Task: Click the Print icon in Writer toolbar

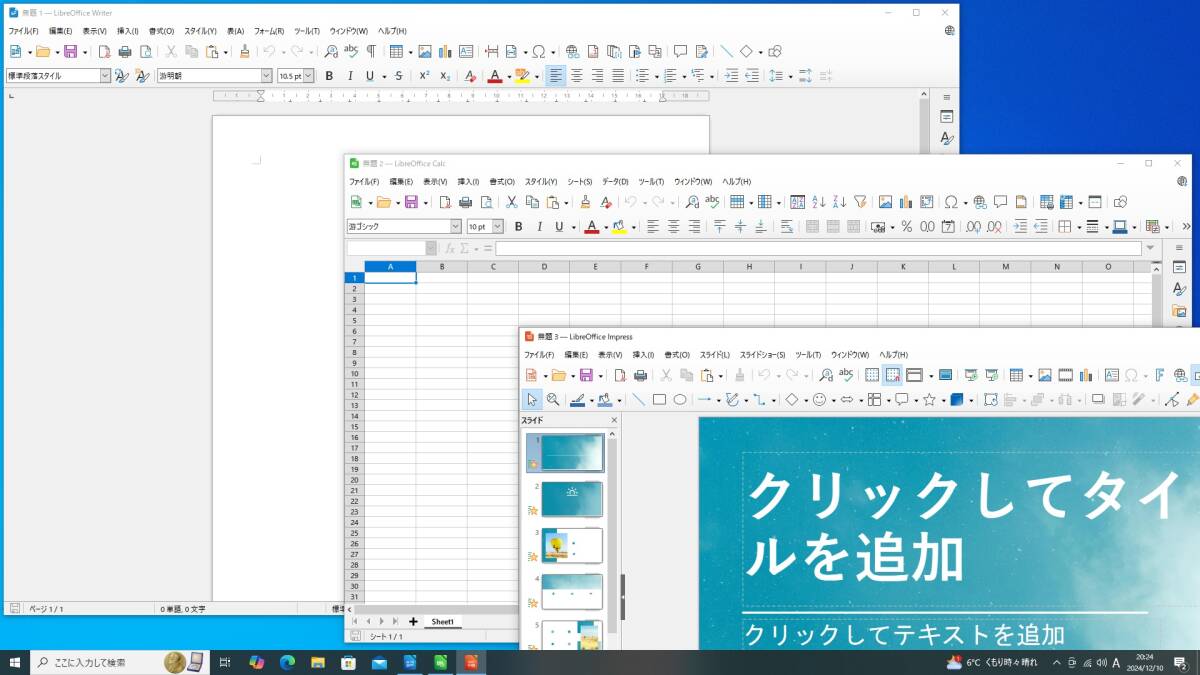Action: pyautogui.click(x=125, y=52)
